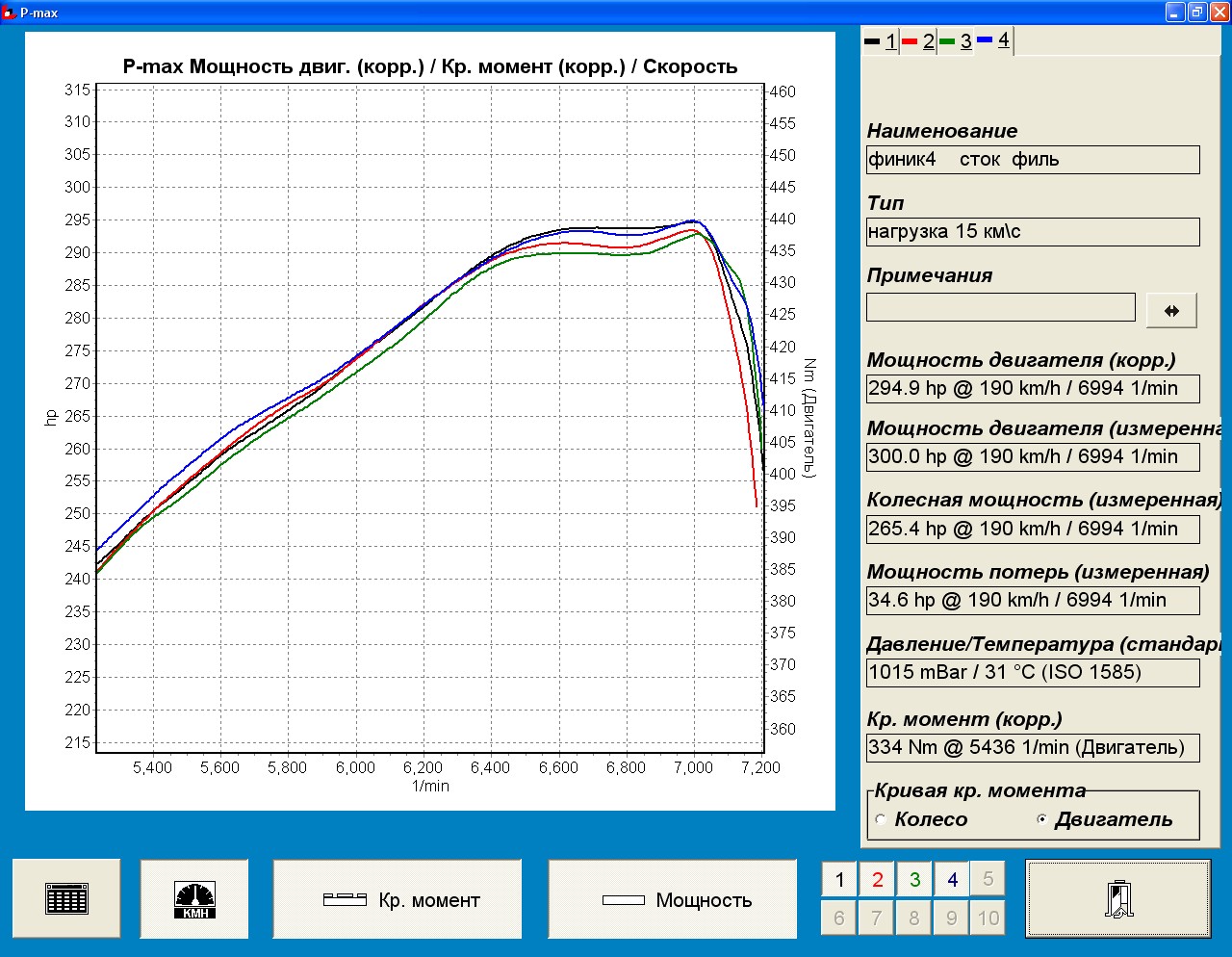This screenshot has height=957, width=1232.
Task: Click the 460 tick on Nm axis
Action: 783,91
